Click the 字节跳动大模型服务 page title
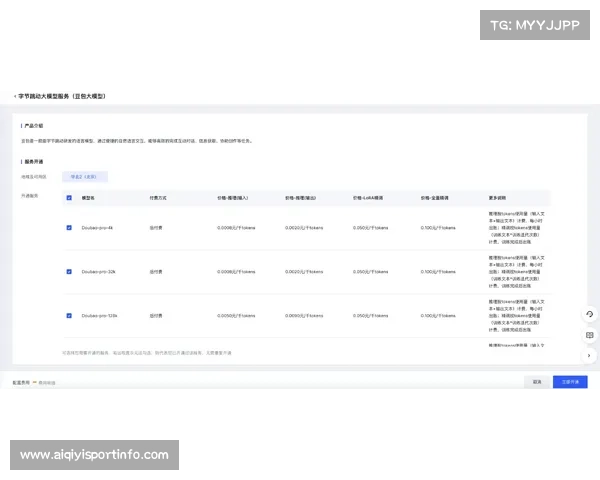Viewport: 600px width, 480px height. (x=62, y=96)
